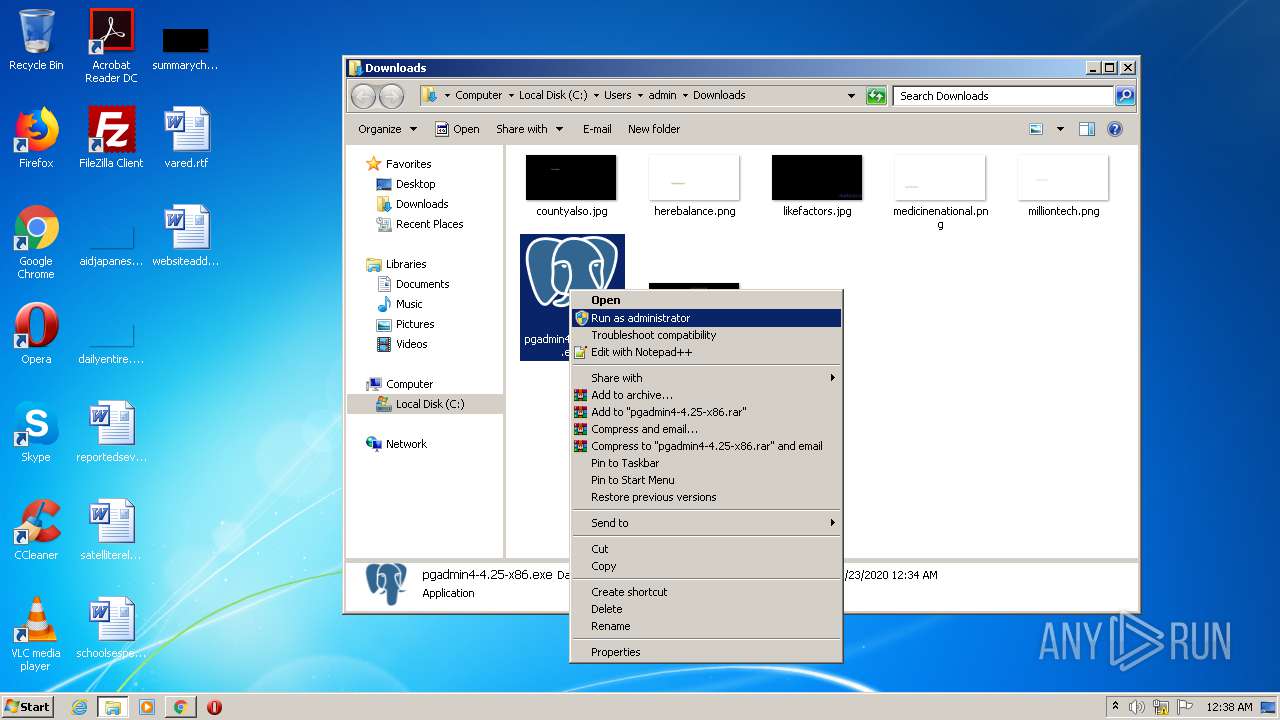Click New folder toolbar button
Viewport: 1280px width, 720px height.
pyautogui.click(x=654, y=129)
